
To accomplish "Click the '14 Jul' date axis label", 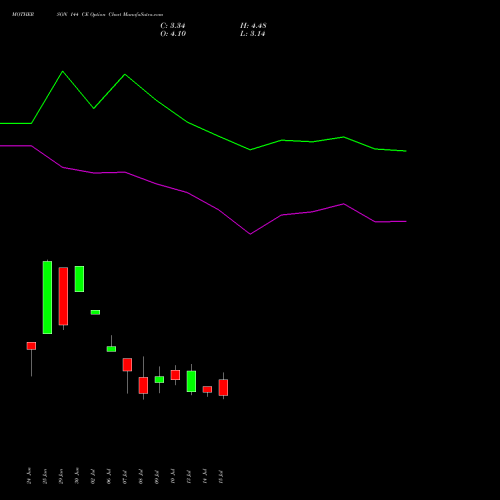I will tap(205, 477).
